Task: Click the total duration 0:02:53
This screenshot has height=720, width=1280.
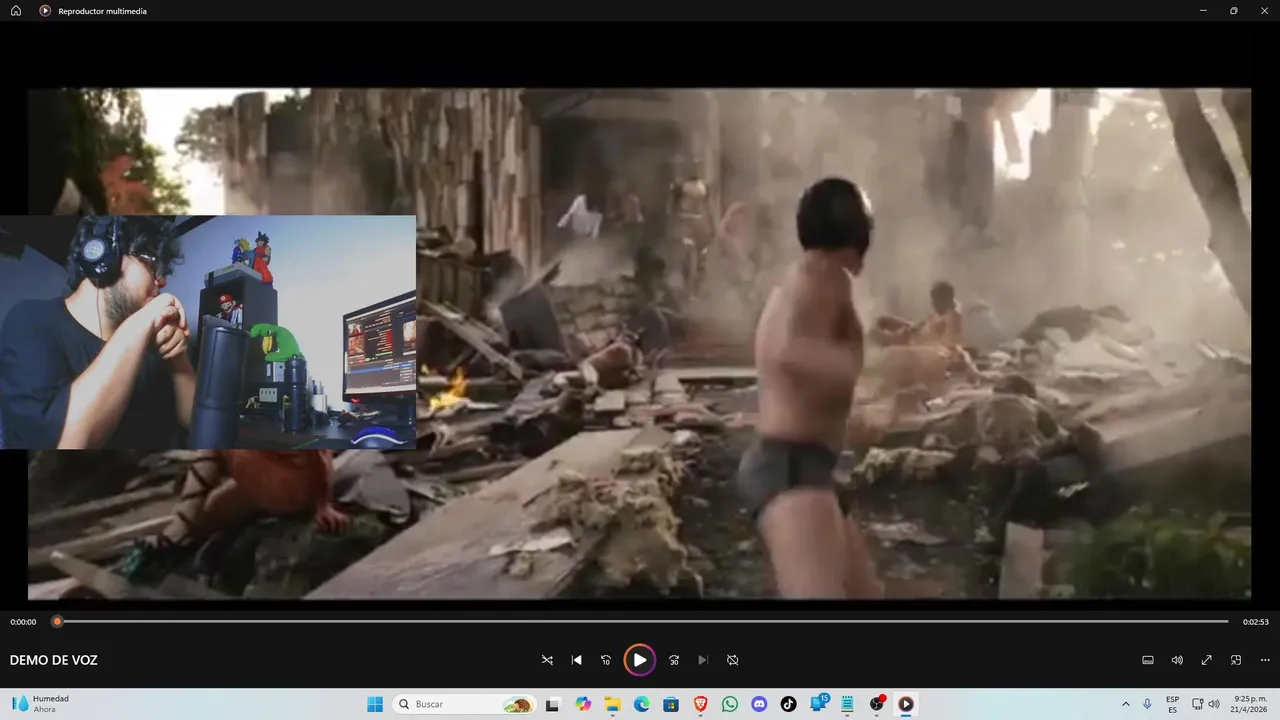Action: tap(1256, 622)
